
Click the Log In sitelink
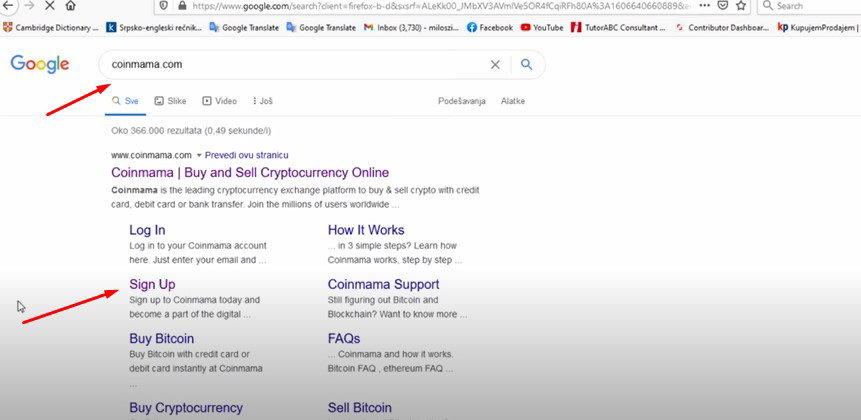click(x=147, y=230)
